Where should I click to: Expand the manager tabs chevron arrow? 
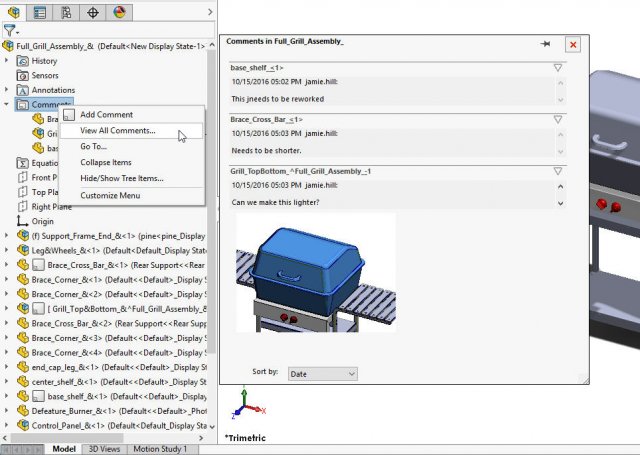[x=210, y=12]
